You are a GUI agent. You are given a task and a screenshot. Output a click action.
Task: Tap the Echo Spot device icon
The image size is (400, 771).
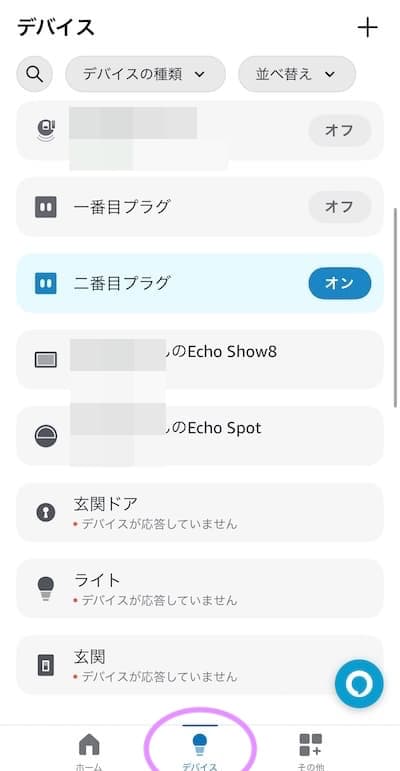pyautogui.click(x=46, y=436)
